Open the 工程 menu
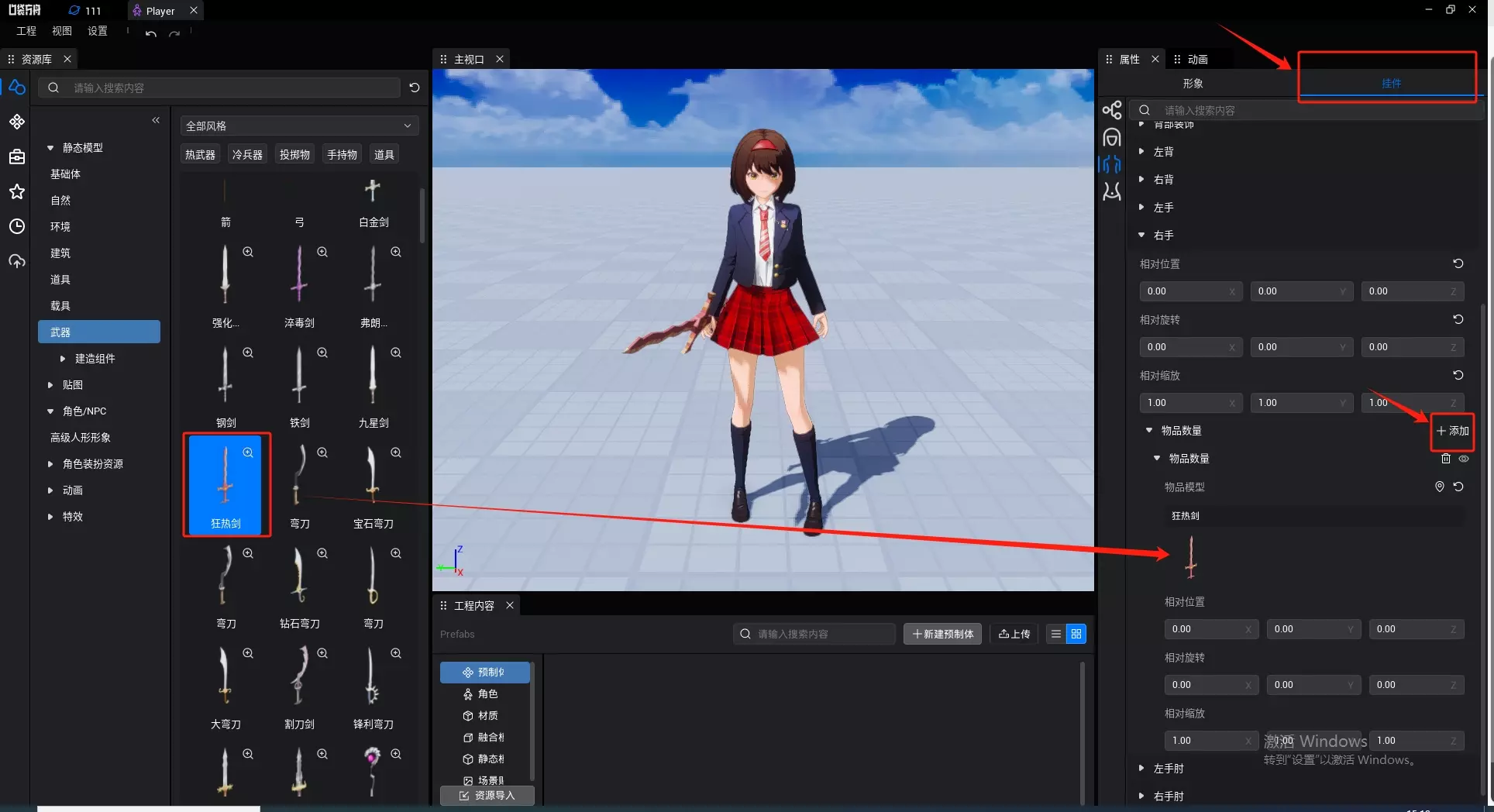1494x812 pixels. point(26,31)
